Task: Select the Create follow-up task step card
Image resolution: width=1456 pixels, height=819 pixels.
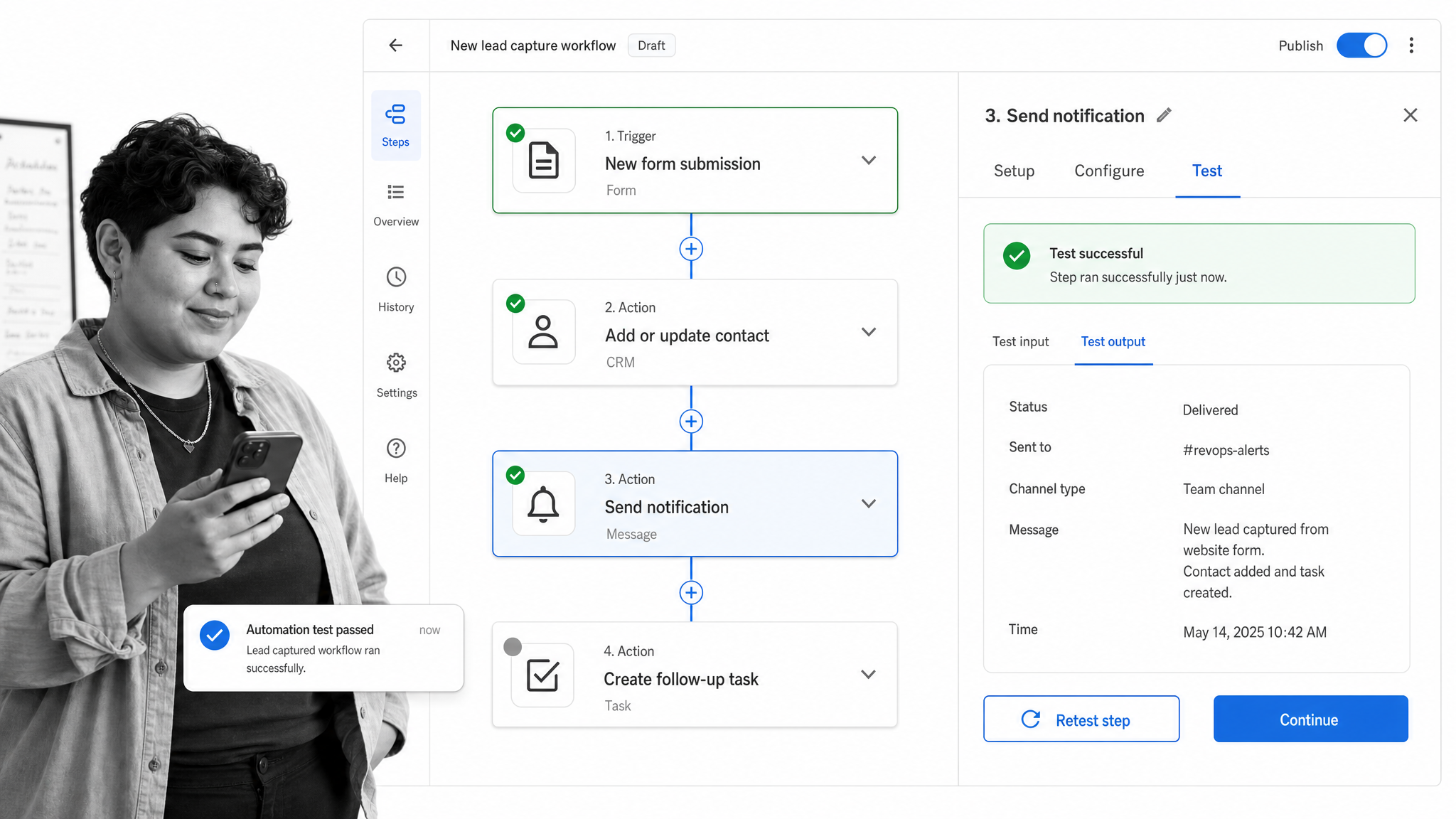Action: pos(695,675)
